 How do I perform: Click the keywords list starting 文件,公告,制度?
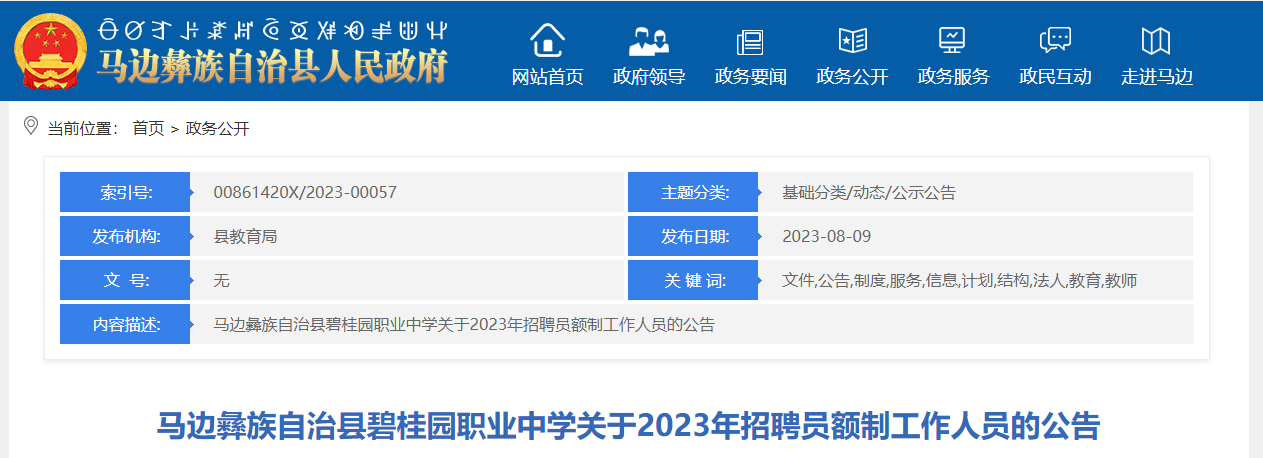pos(959,280)
